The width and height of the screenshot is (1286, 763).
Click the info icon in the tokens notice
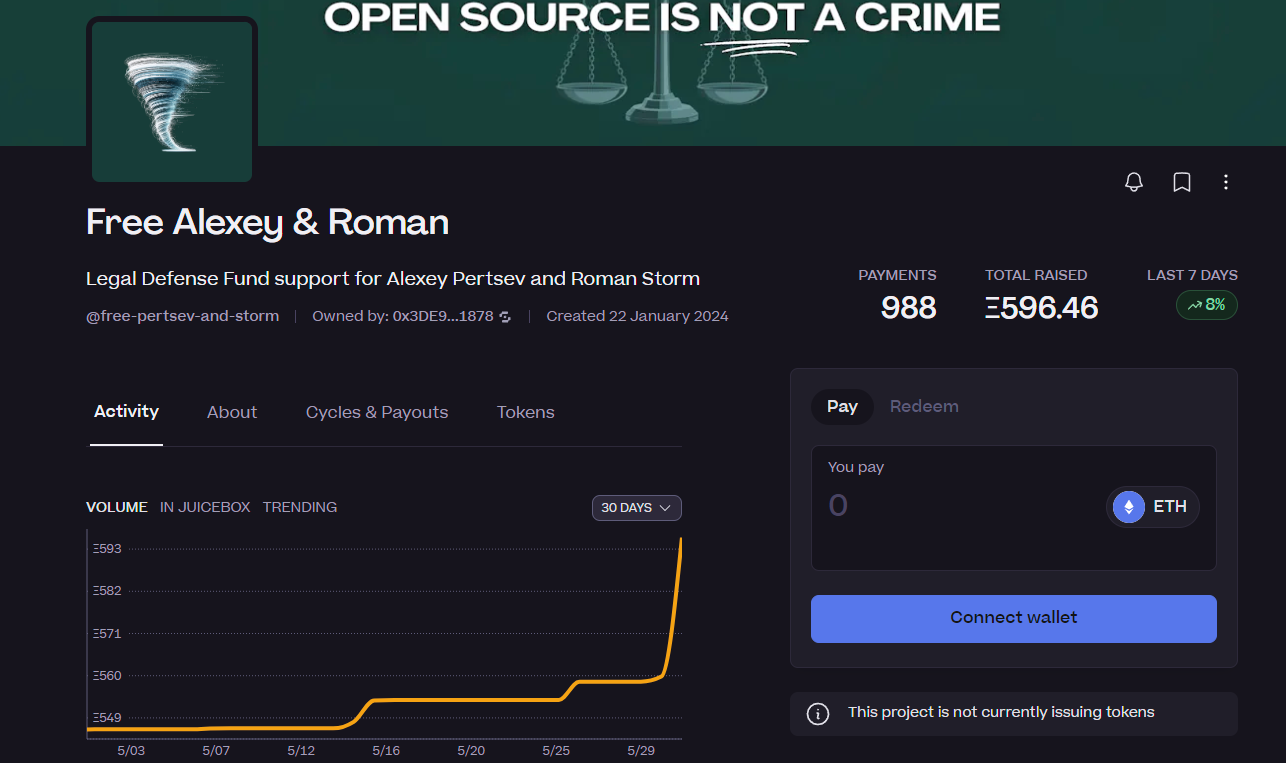coord(818,713)
